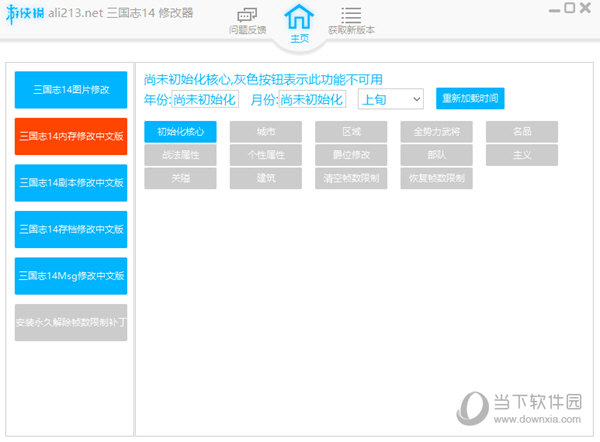Viewport: 600px width, 442px height.
Task: Click the 名品 button
Action: tap(522, 132)
